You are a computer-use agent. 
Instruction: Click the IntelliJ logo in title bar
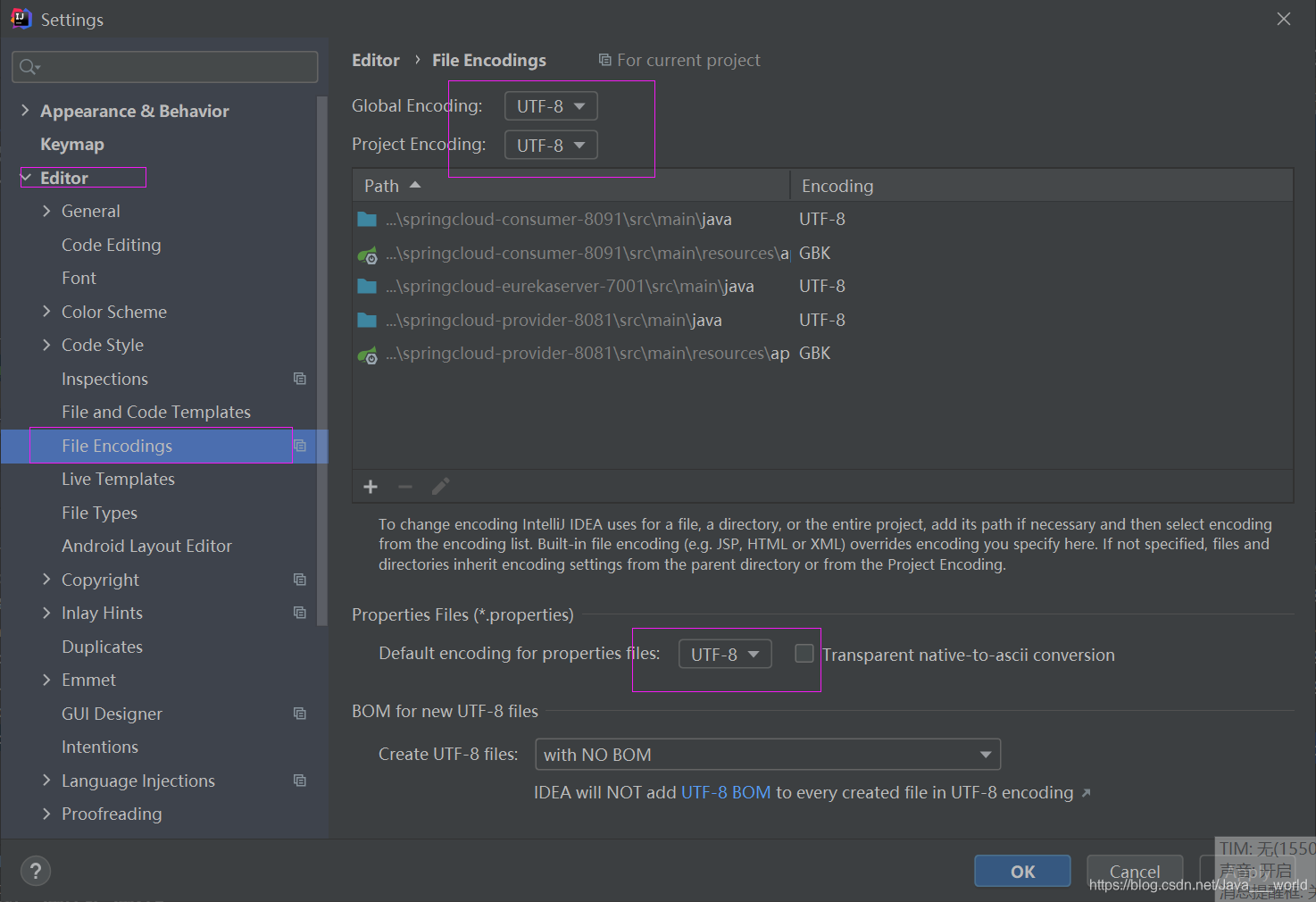point(21,19)
